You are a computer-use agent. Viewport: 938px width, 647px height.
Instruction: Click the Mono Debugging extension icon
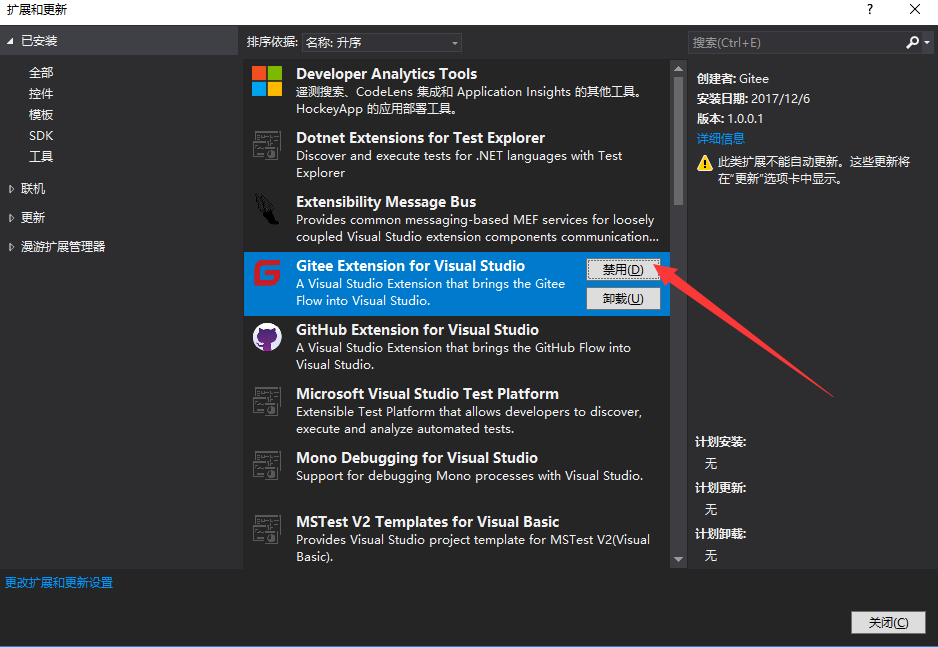pyautogui.click(x=267, y=465)
